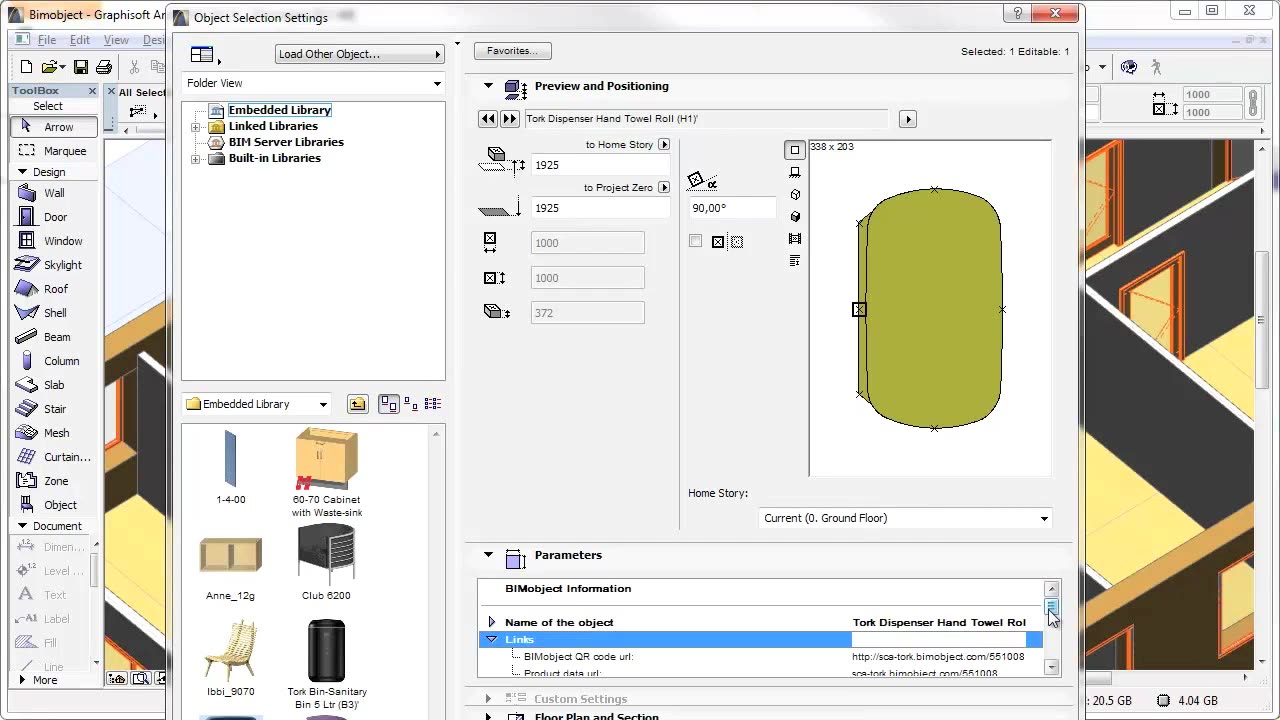Go up one folder level in library browser
The image size is (1280, 720).
[x=358, y=404]
